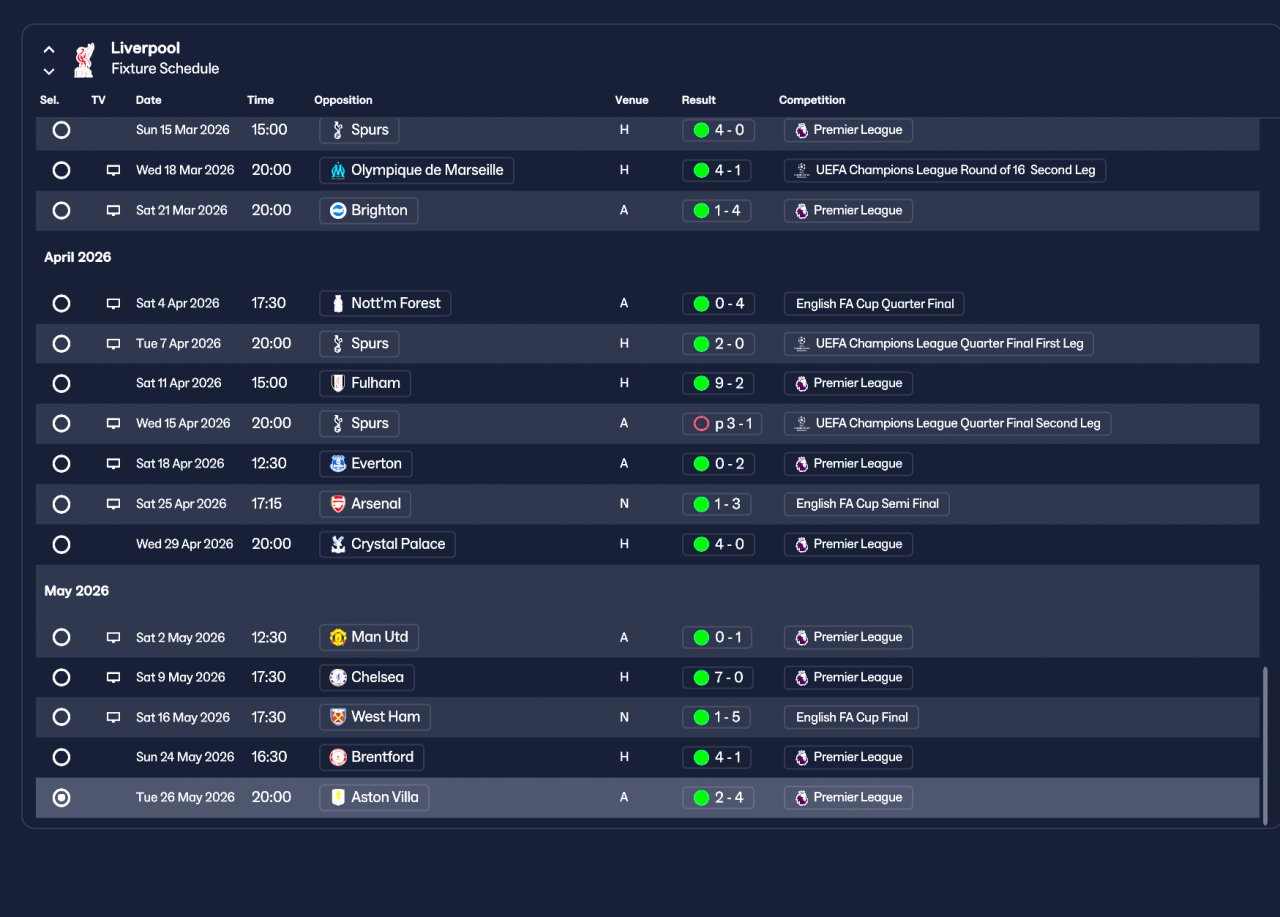Select the Spurs 15 Mar radio button

point(61,130)
